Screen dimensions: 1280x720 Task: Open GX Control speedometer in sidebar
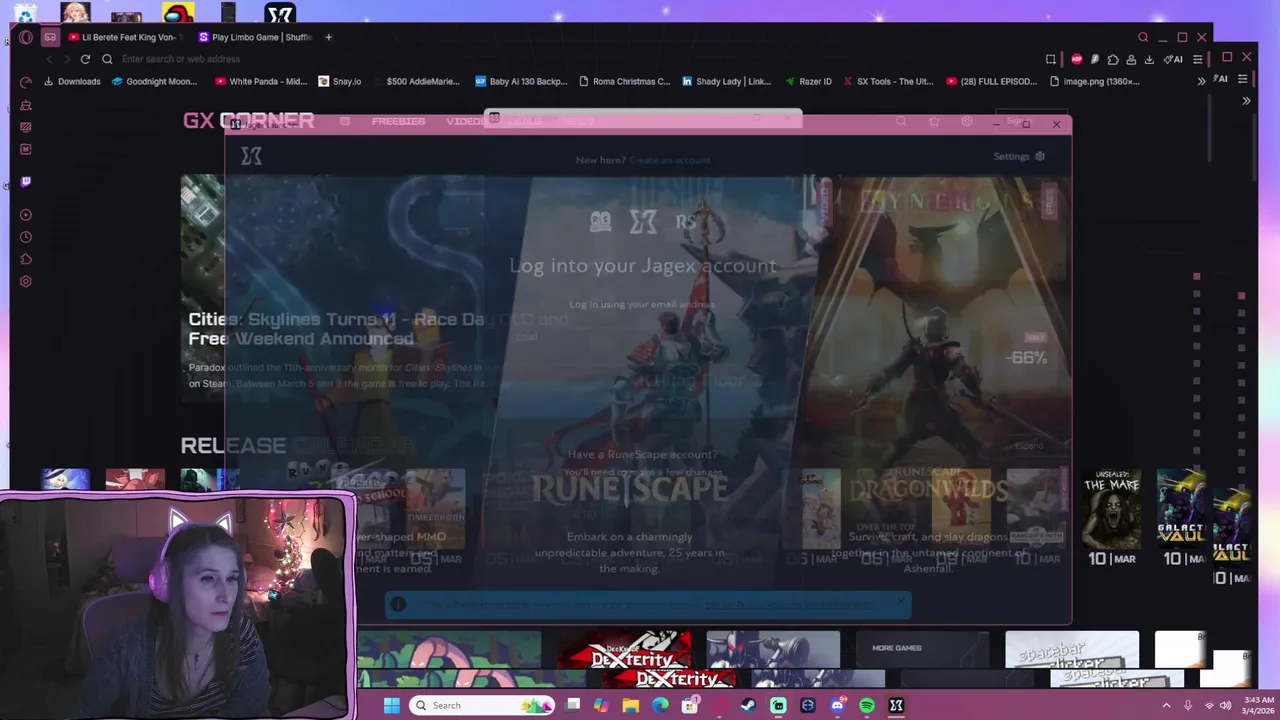click(x=26, y=82)
